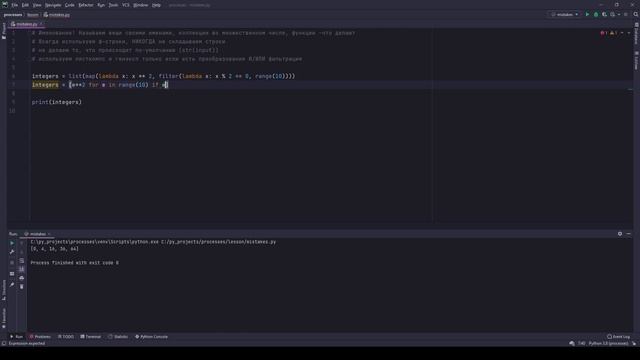The width and height of the screenshot is (640, 360).
Task: Toggle the Project tool window strip
Action: [4, 31]
